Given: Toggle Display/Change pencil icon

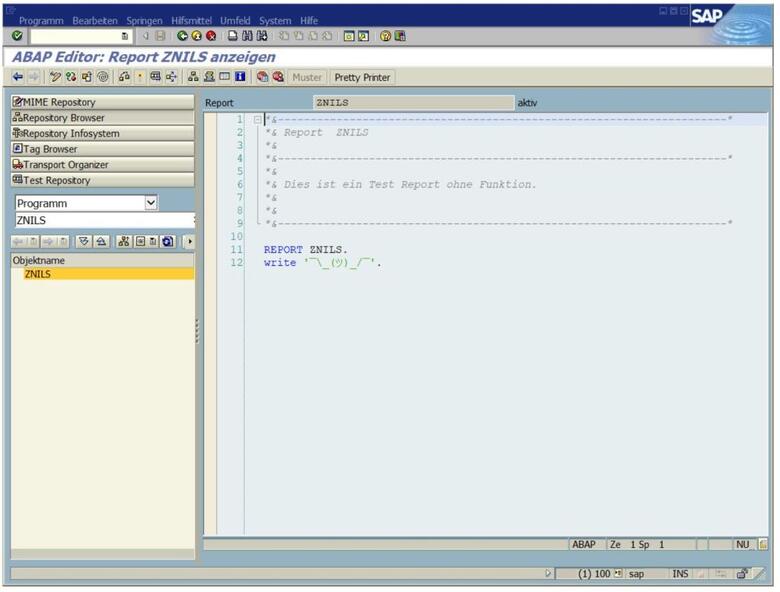Looking at the screenshot, I should click(55, 77).
